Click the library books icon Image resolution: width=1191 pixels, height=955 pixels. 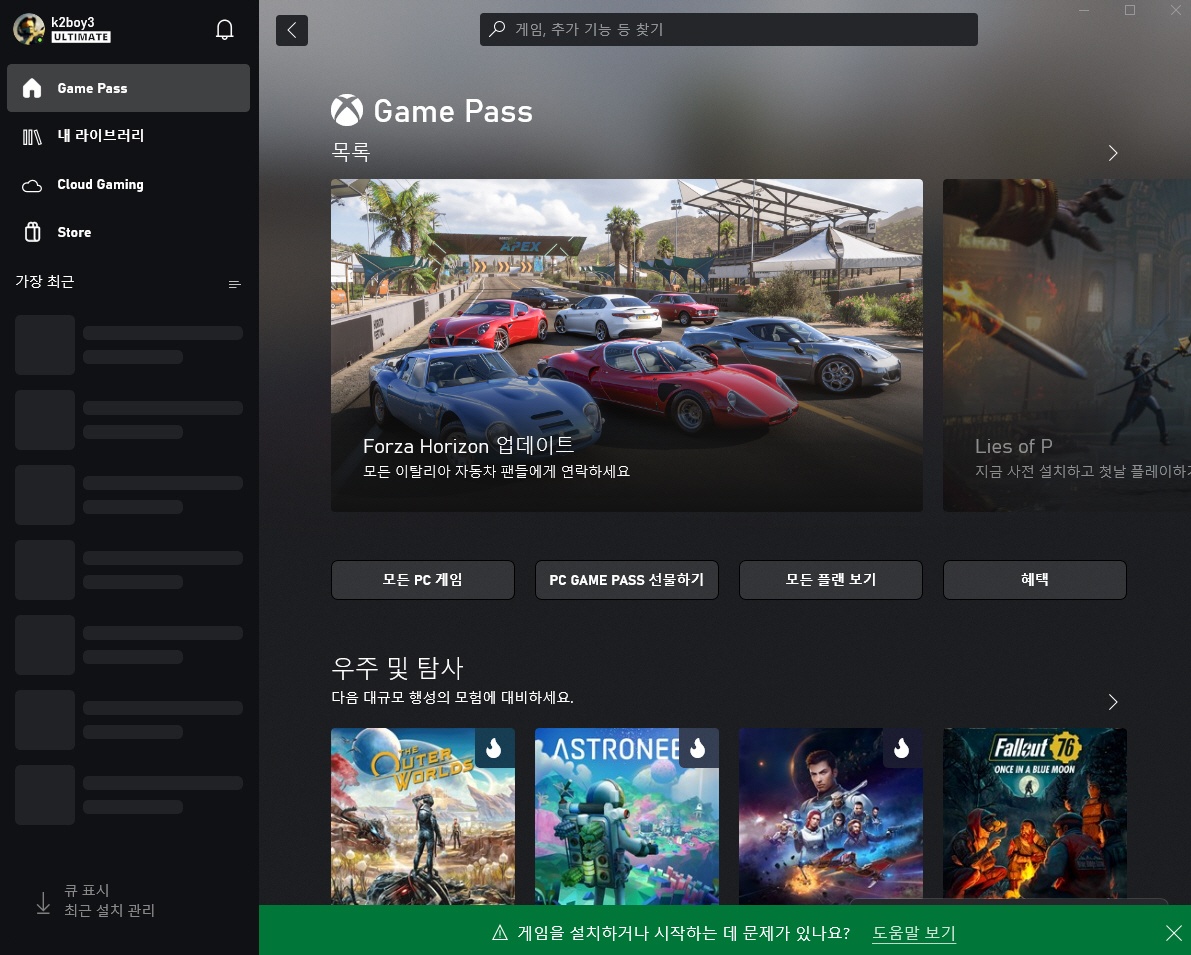pos(32,137)
